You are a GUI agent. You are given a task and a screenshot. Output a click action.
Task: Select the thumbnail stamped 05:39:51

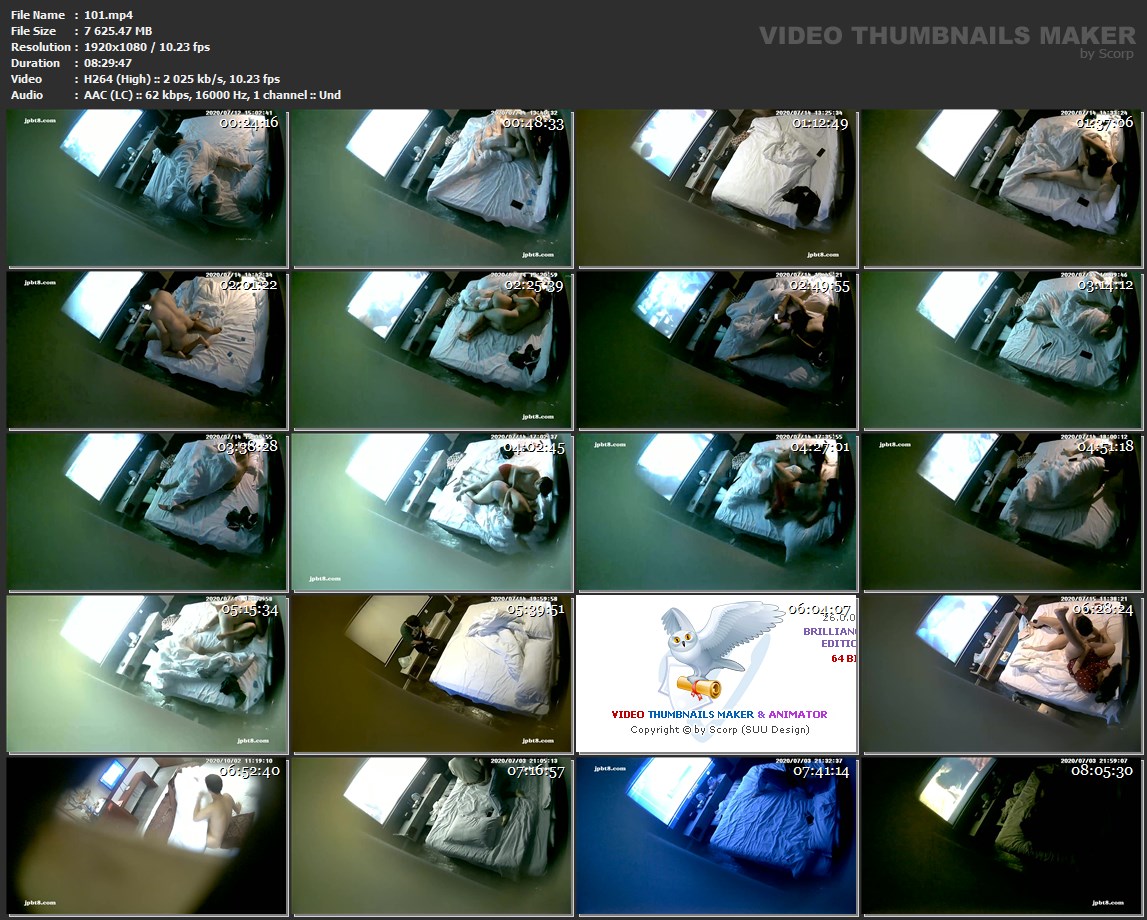[432, 674]
